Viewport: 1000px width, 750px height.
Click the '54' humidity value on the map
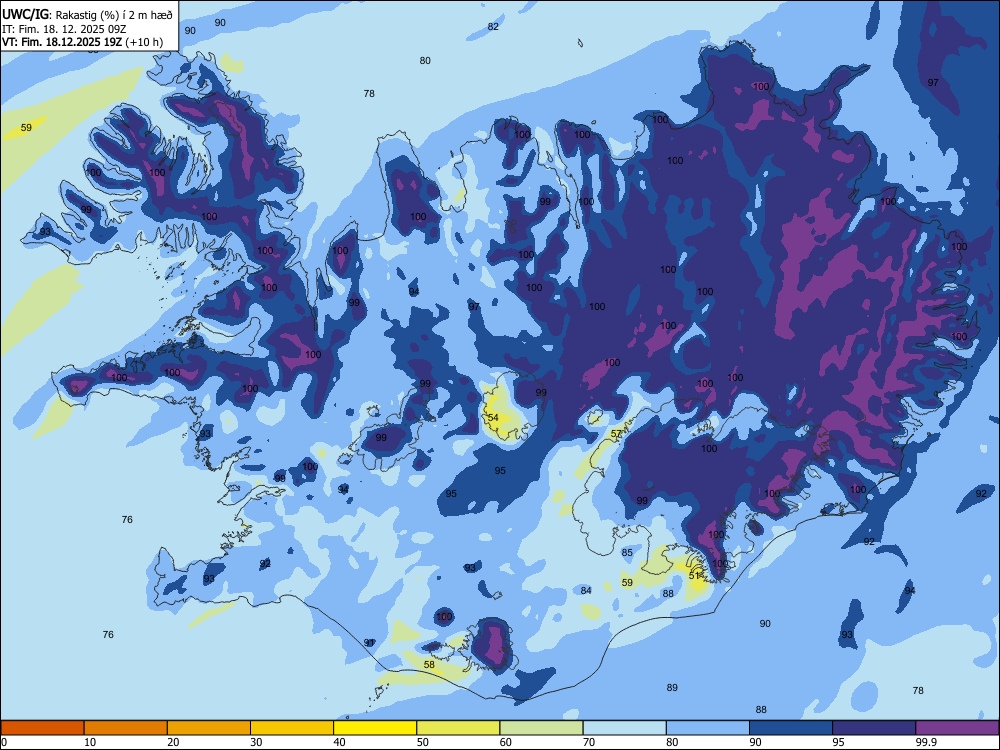(x=493, y=418)
